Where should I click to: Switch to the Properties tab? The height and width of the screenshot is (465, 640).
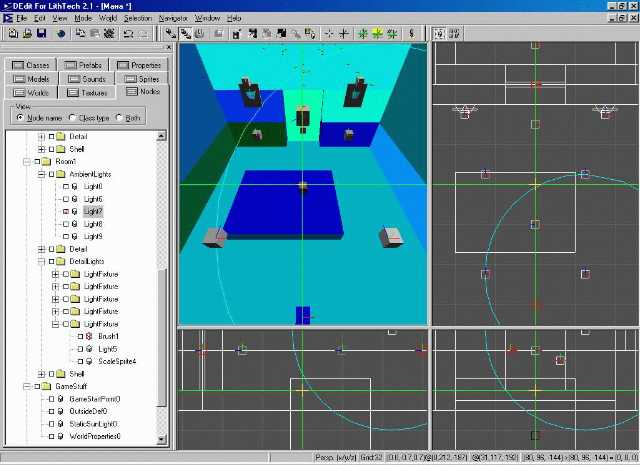point(139,65)
